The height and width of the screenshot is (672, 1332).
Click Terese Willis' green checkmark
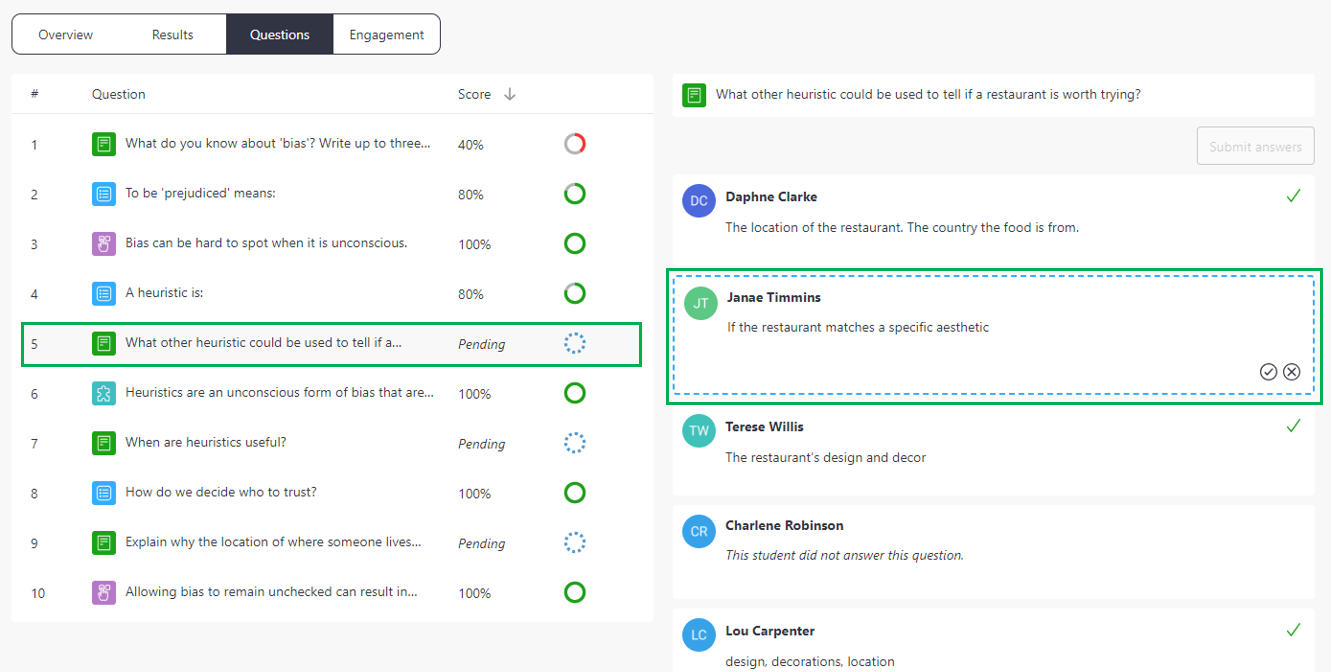pyautogui.click(x=1293, y=426)
